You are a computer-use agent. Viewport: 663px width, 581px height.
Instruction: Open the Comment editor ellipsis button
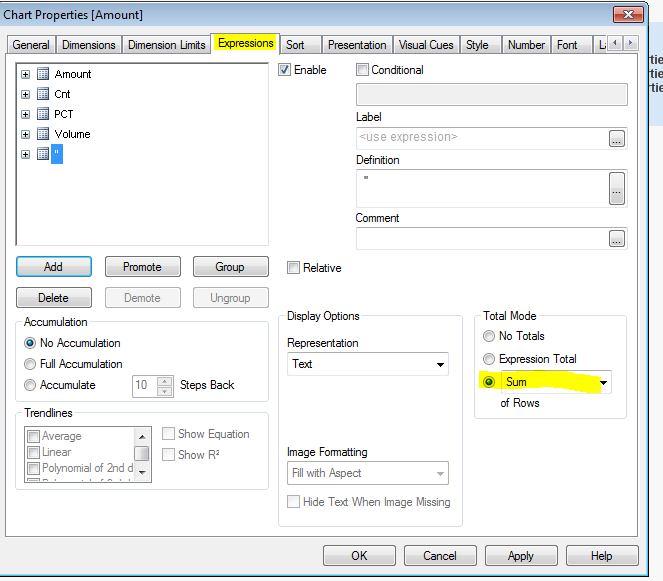(617, 239)
